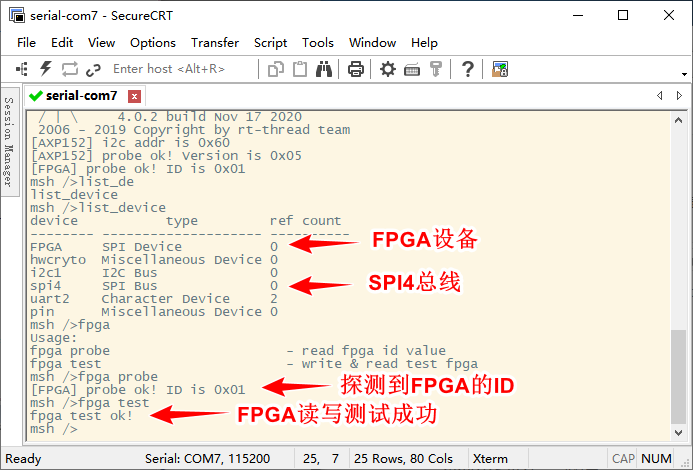The height and width of the screenshot is (470, 693).
Task: Click the Paste icon in toolbar
Action: tap(300, 69)
